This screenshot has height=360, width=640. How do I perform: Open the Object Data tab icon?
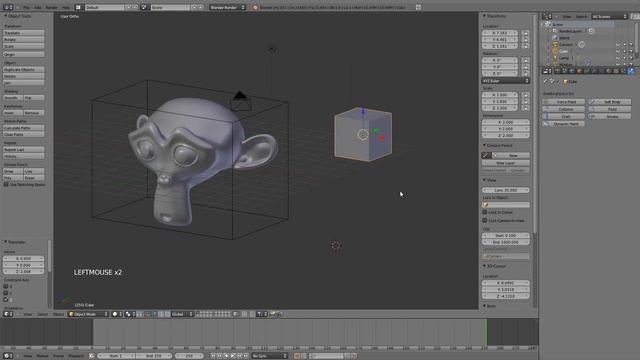pyautogui.click(x=601, y=71)
